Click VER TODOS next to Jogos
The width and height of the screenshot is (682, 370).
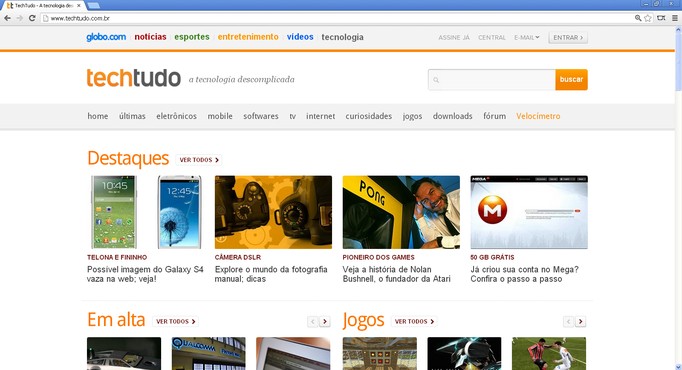pyautogui.click(x=414, y=321)
